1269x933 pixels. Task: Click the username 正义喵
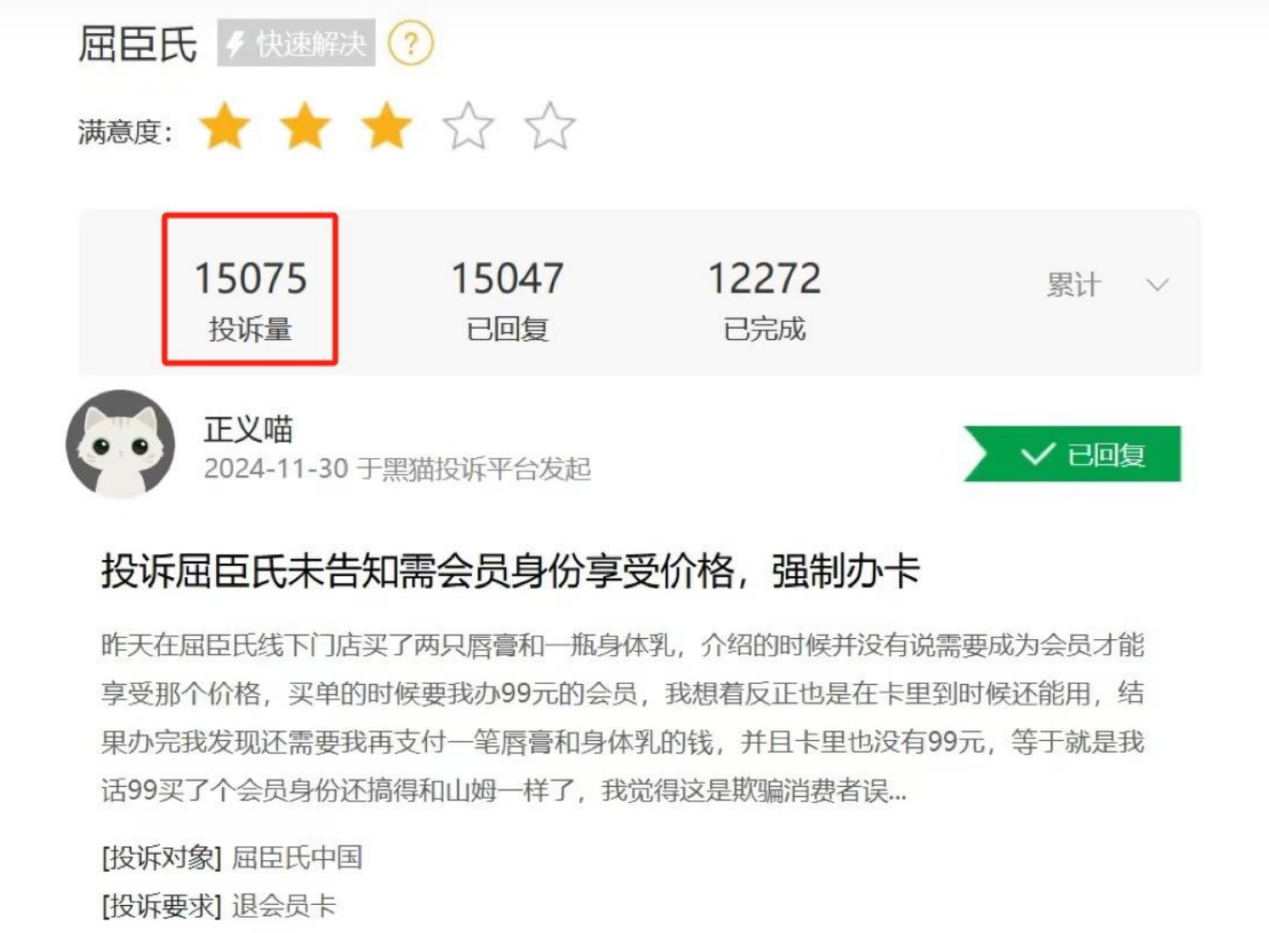click(x=248, y=429)
